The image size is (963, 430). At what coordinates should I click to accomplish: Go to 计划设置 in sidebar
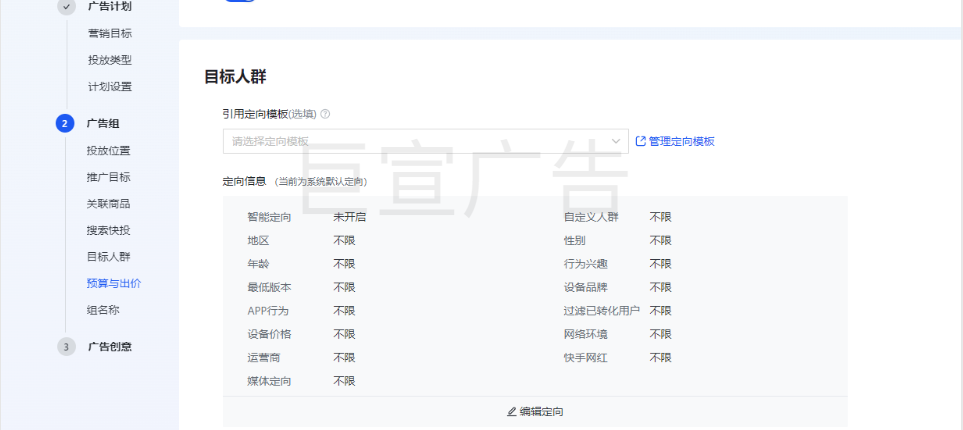tap(109, 87)
